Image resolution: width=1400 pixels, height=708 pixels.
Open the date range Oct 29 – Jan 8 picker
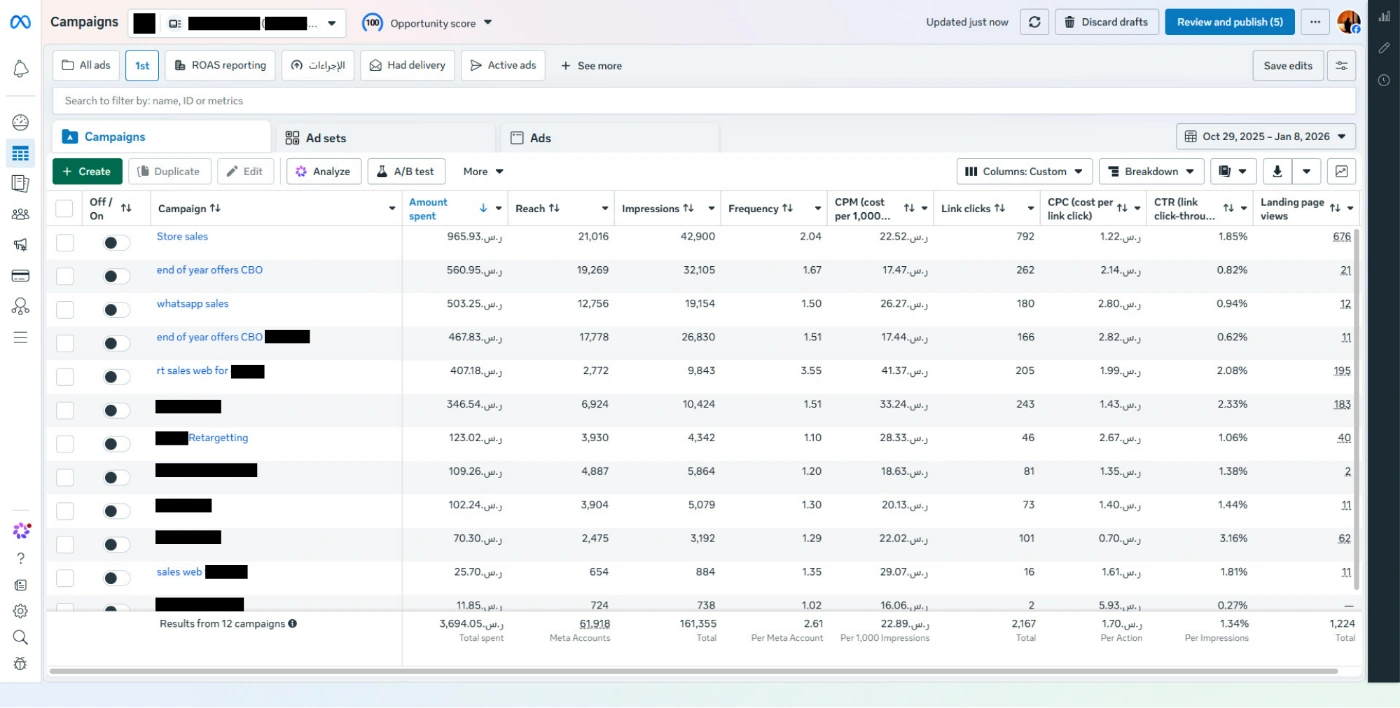click(1266, 136)
